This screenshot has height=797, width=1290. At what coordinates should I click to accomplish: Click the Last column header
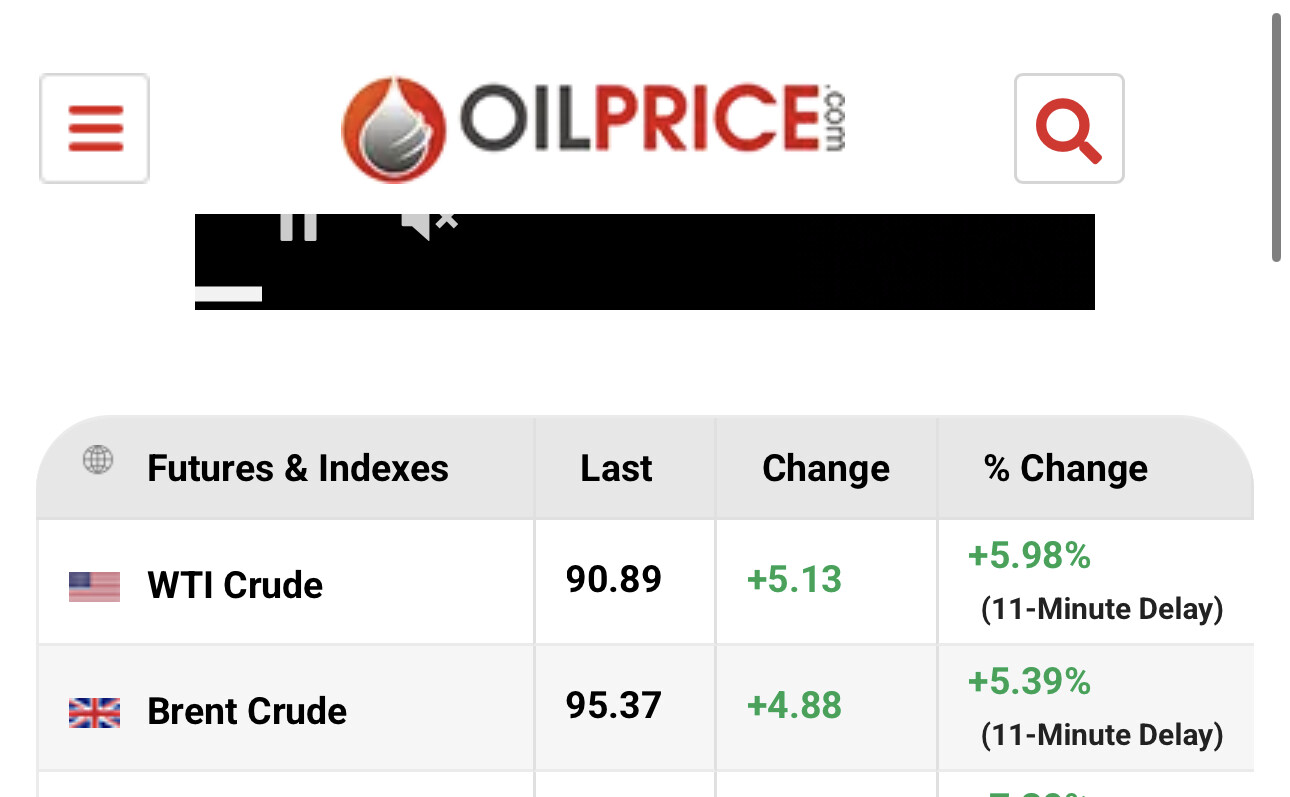[616, 468]
